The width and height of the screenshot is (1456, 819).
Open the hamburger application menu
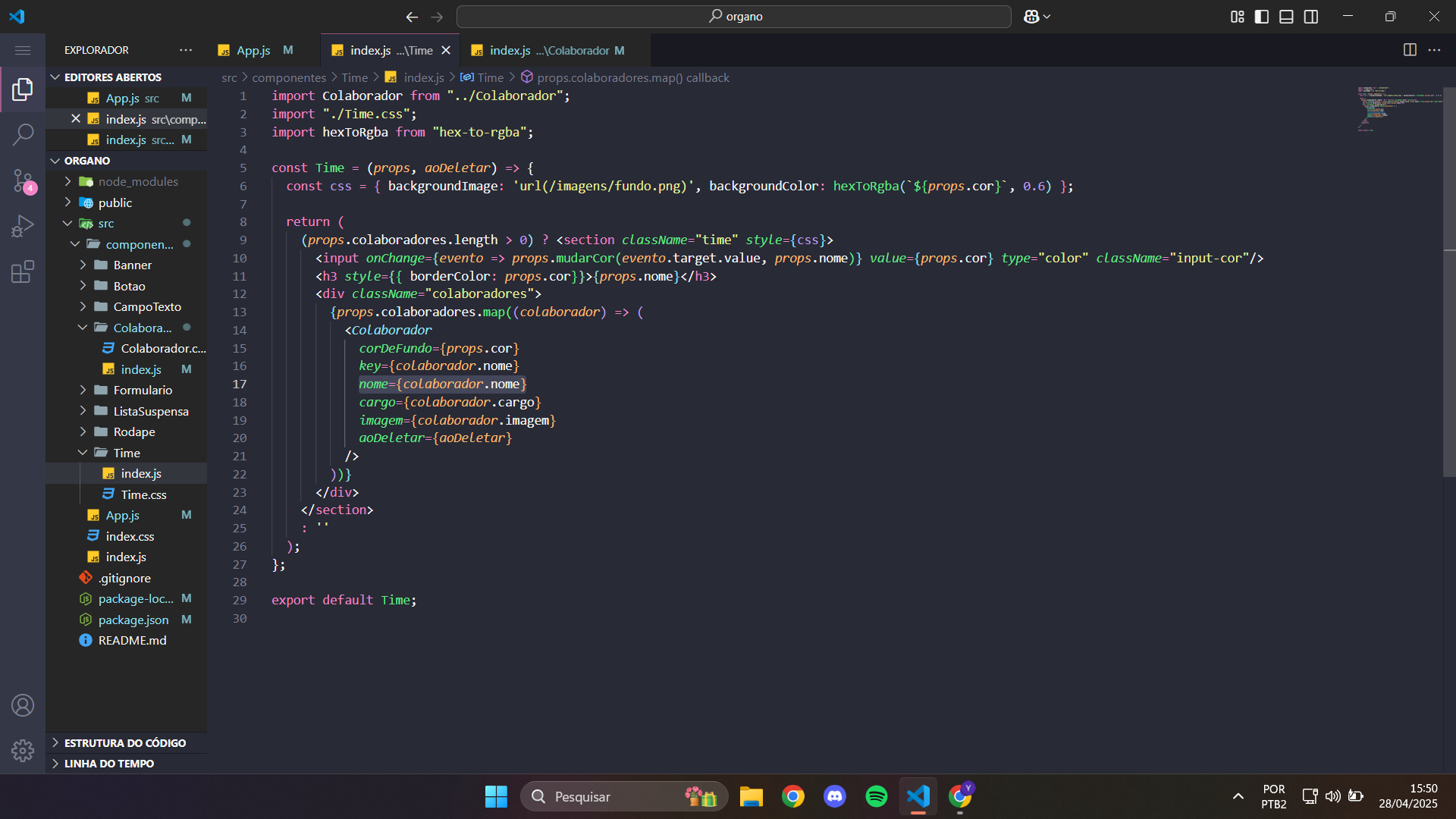[x=23, y=50]
